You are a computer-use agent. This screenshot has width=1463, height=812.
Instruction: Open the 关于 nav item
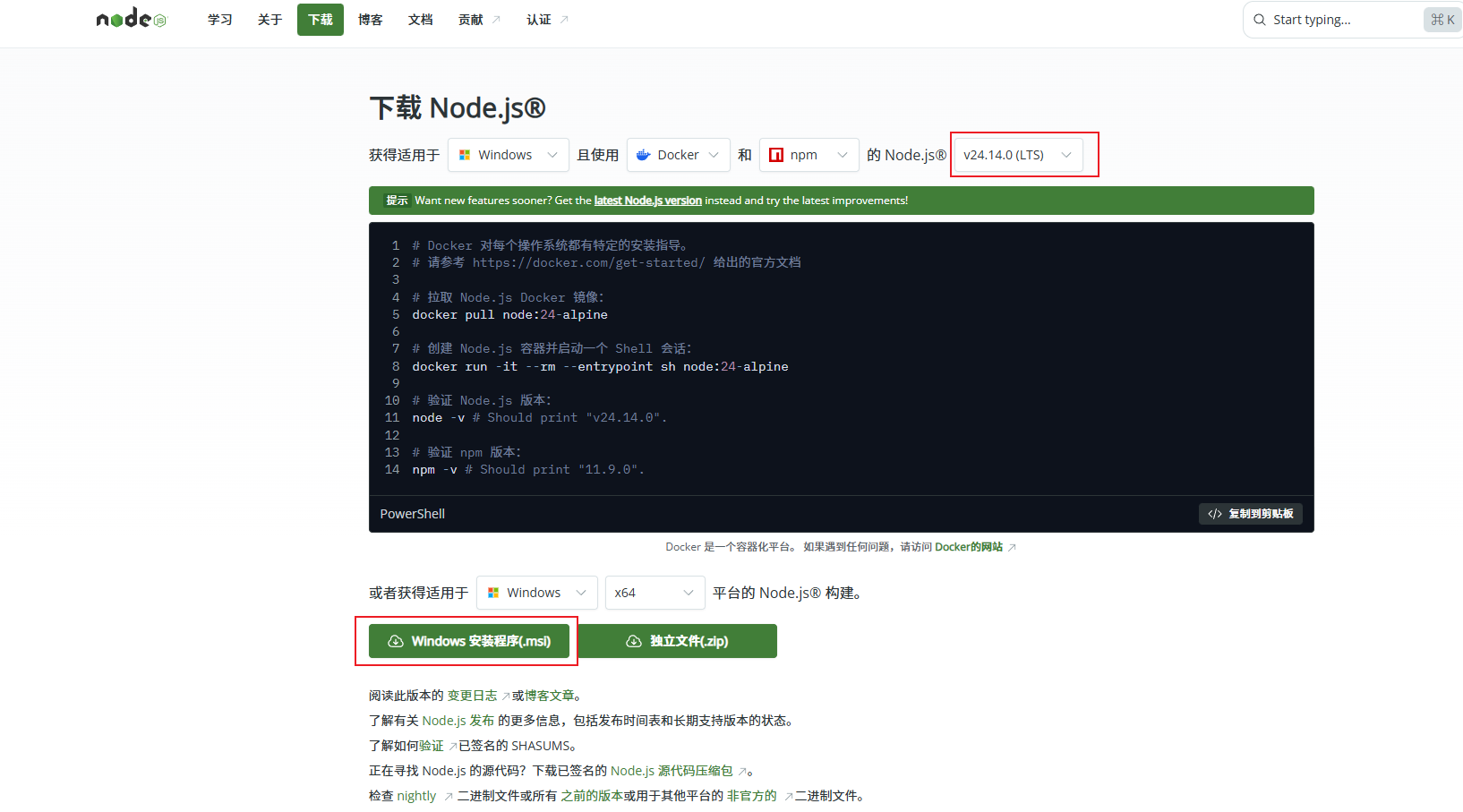pos(270,20)
